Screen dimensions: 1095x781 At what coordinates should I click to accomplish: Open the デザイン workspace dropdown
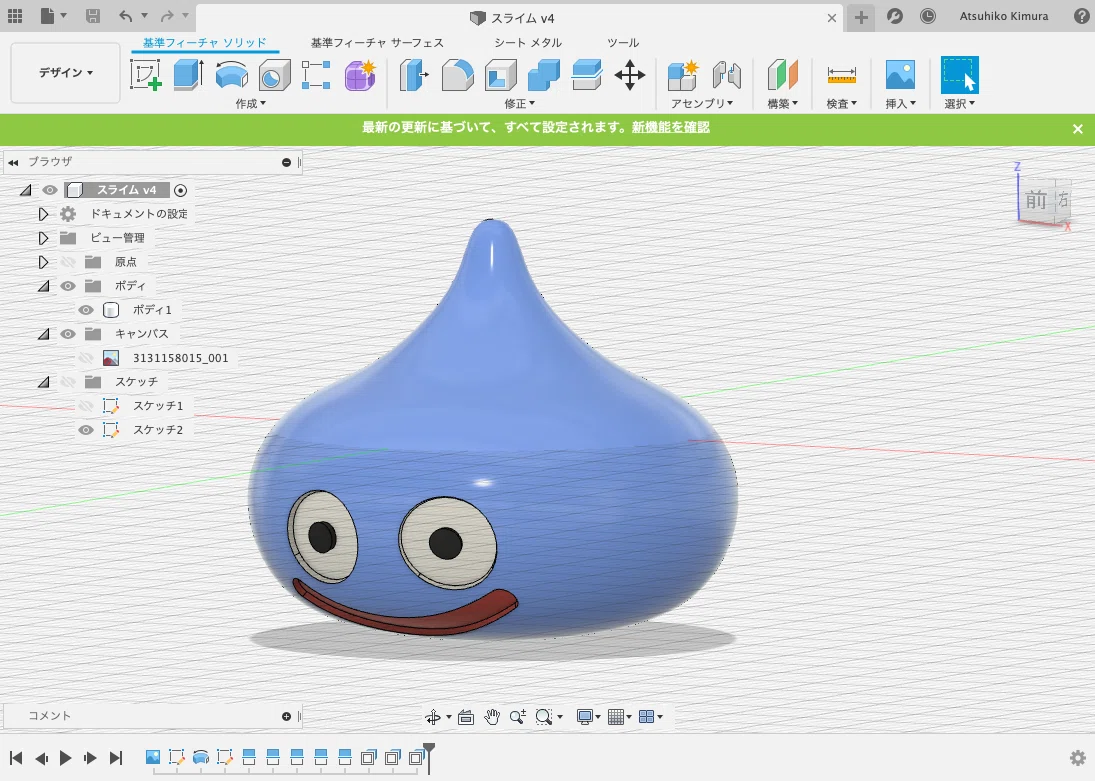(65, 73)
